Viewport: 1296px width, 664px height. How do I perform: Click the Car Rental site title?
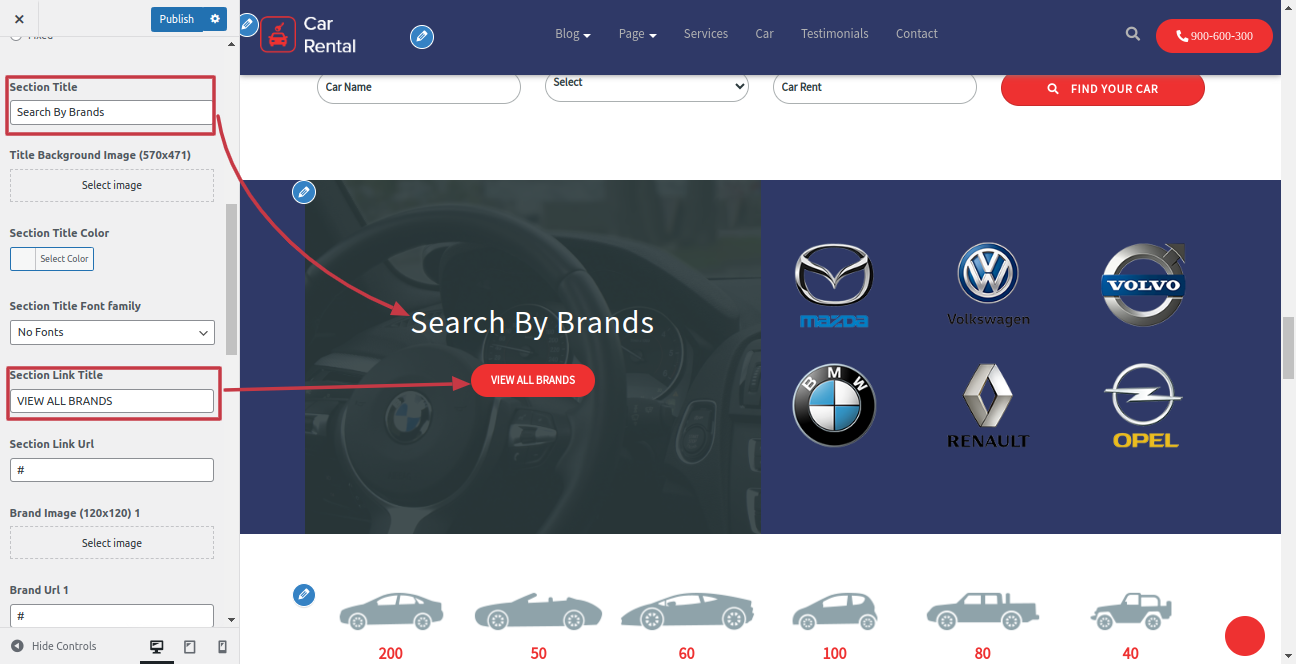pyautogui.click(x=330, y=34)
